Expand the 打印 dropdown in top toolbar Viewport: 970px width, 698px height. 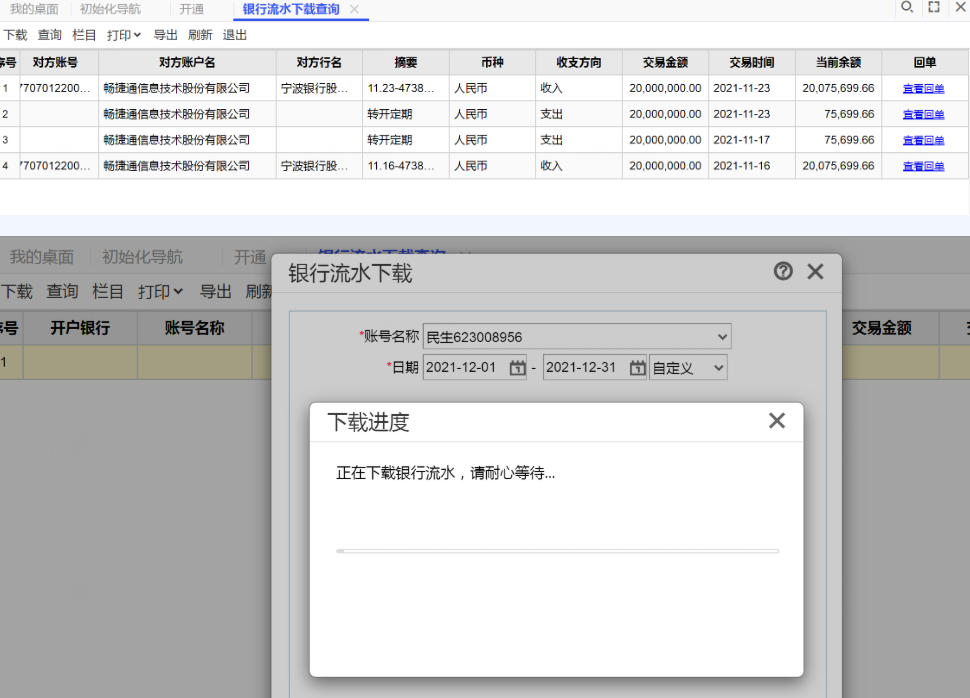coord(124,35)
